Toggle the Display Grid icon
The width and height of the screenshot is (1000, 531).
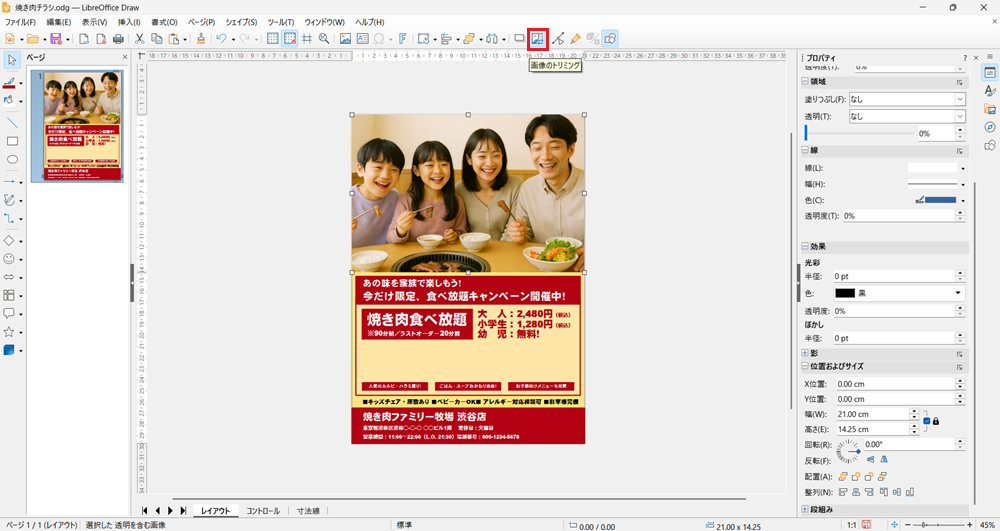[272, 39]
